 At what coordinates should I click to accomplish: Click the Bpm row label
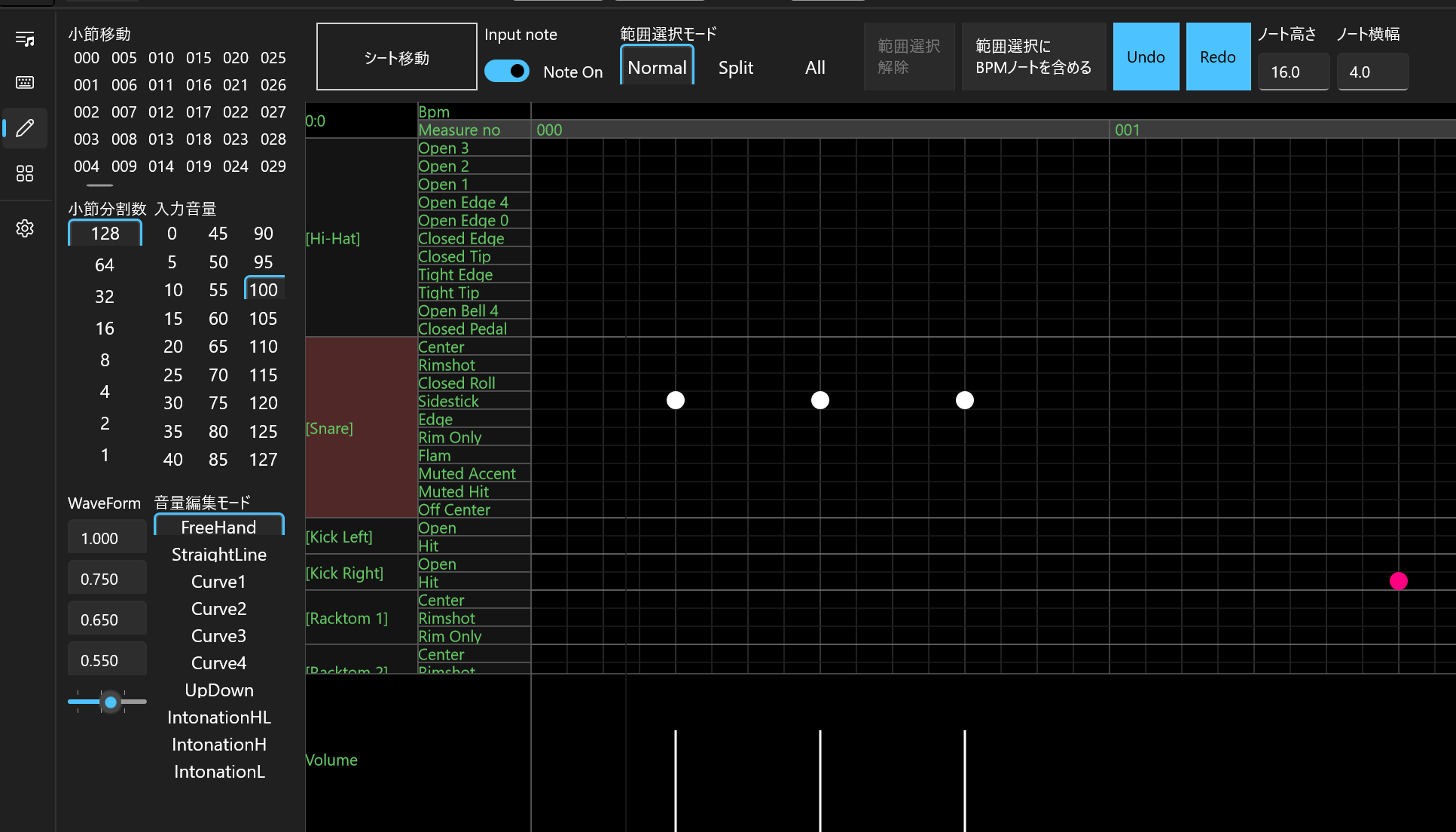[434, 112]
